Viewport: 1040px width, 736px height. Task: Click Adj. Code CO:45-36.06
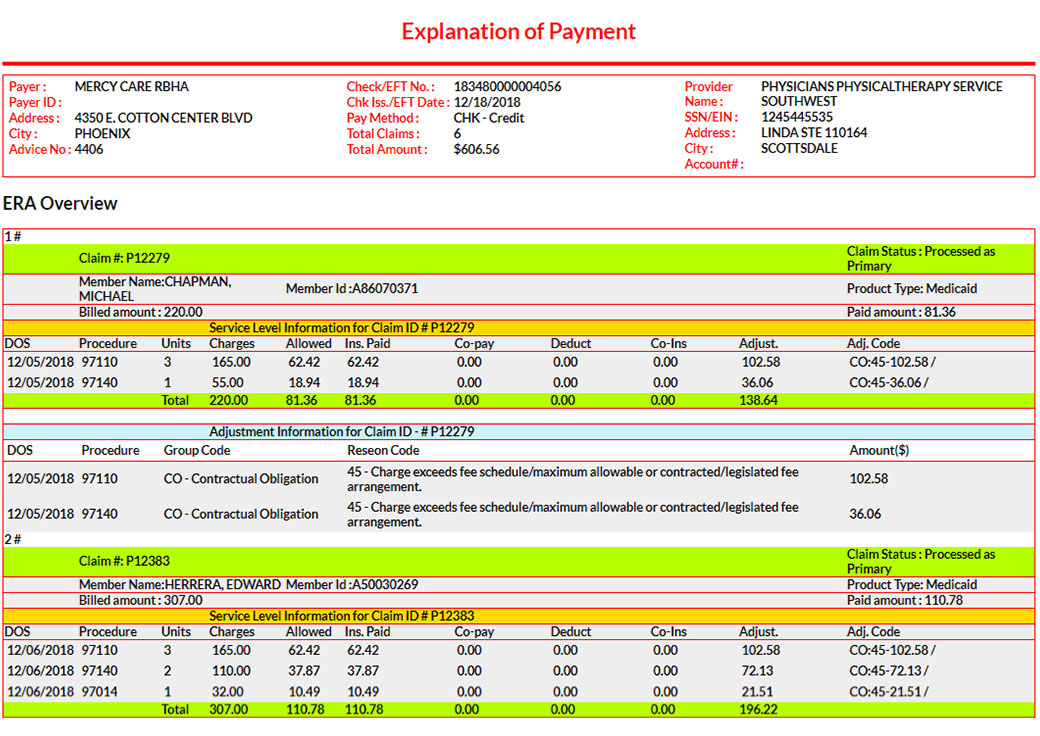coord(889,383)
